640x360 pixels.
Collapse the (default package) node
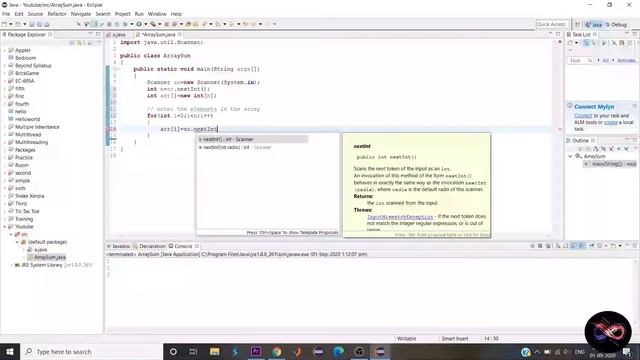point(17,242)
